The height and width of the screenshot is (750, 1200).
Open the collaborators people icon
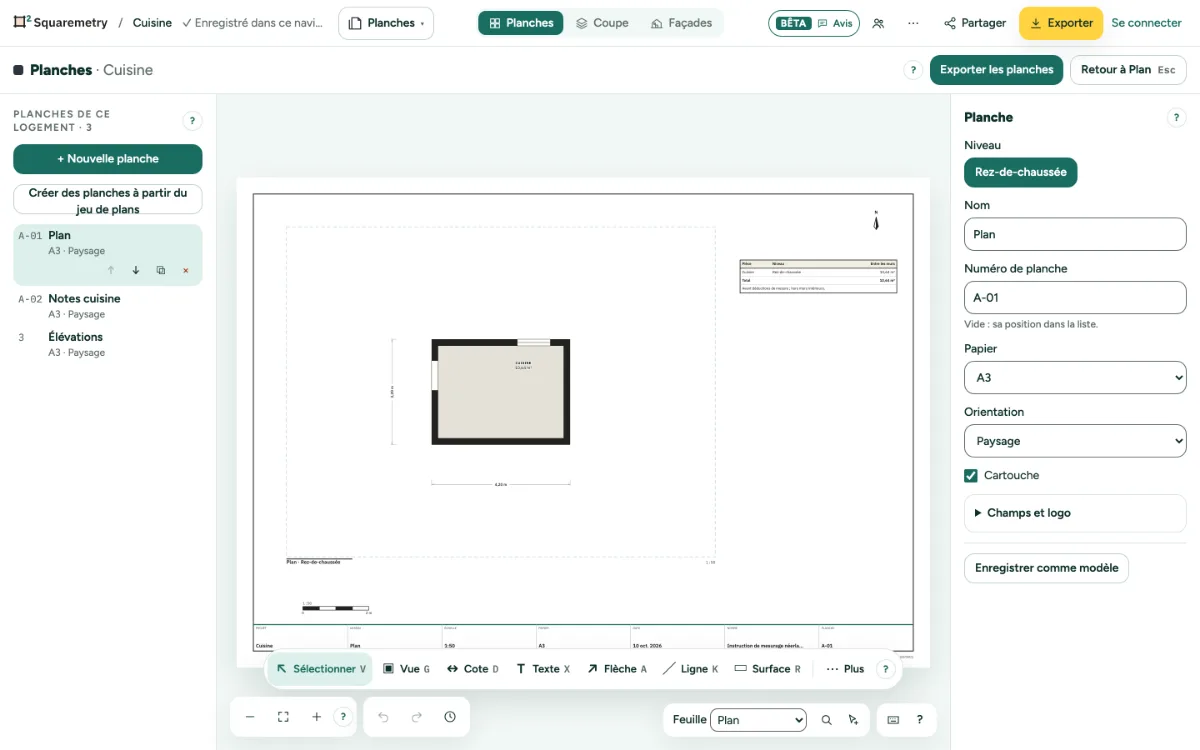coord(878,23)
